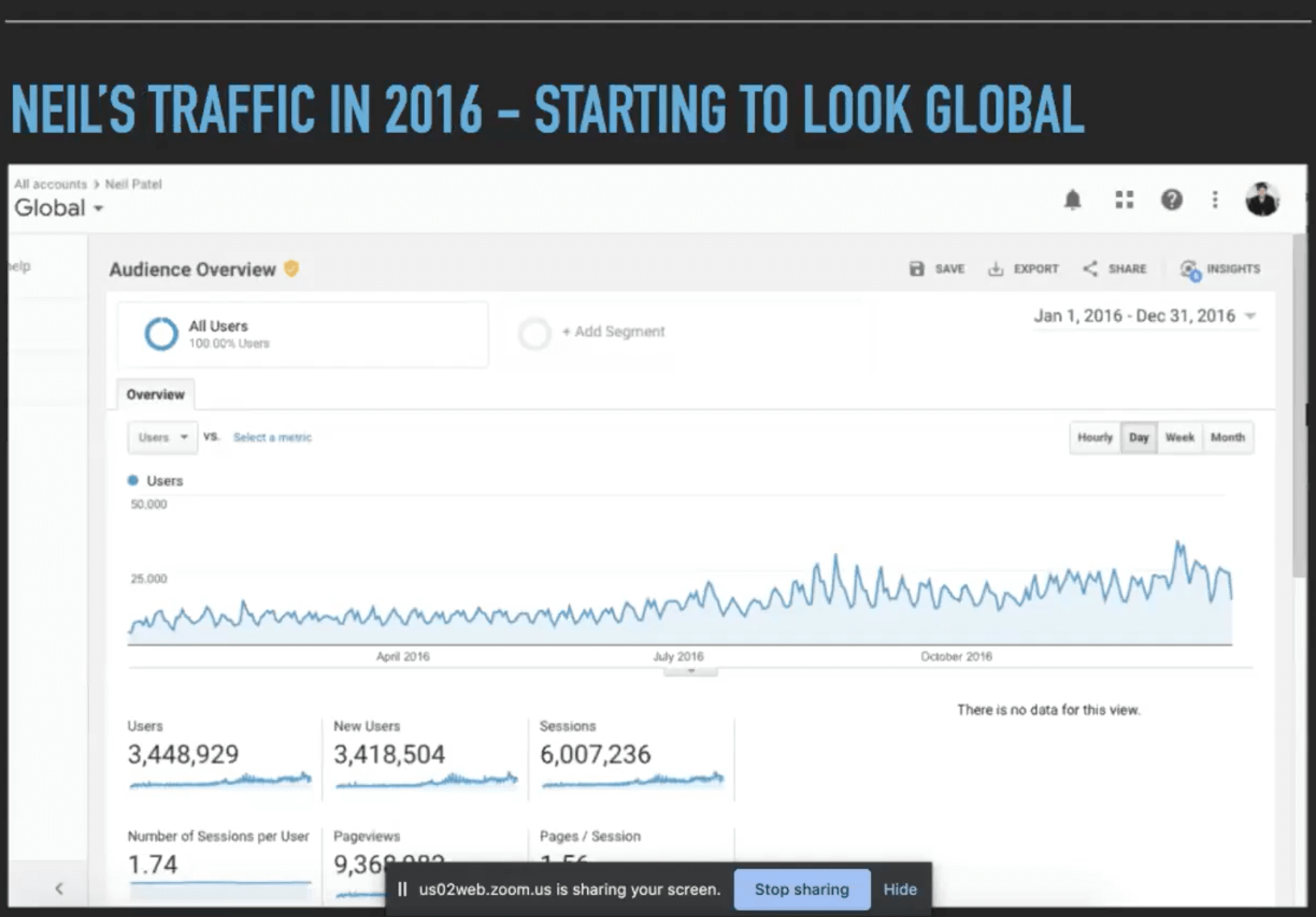1316x917 pixels.
Task: Click the Pageviews metric label
Action: pos(367,836)
